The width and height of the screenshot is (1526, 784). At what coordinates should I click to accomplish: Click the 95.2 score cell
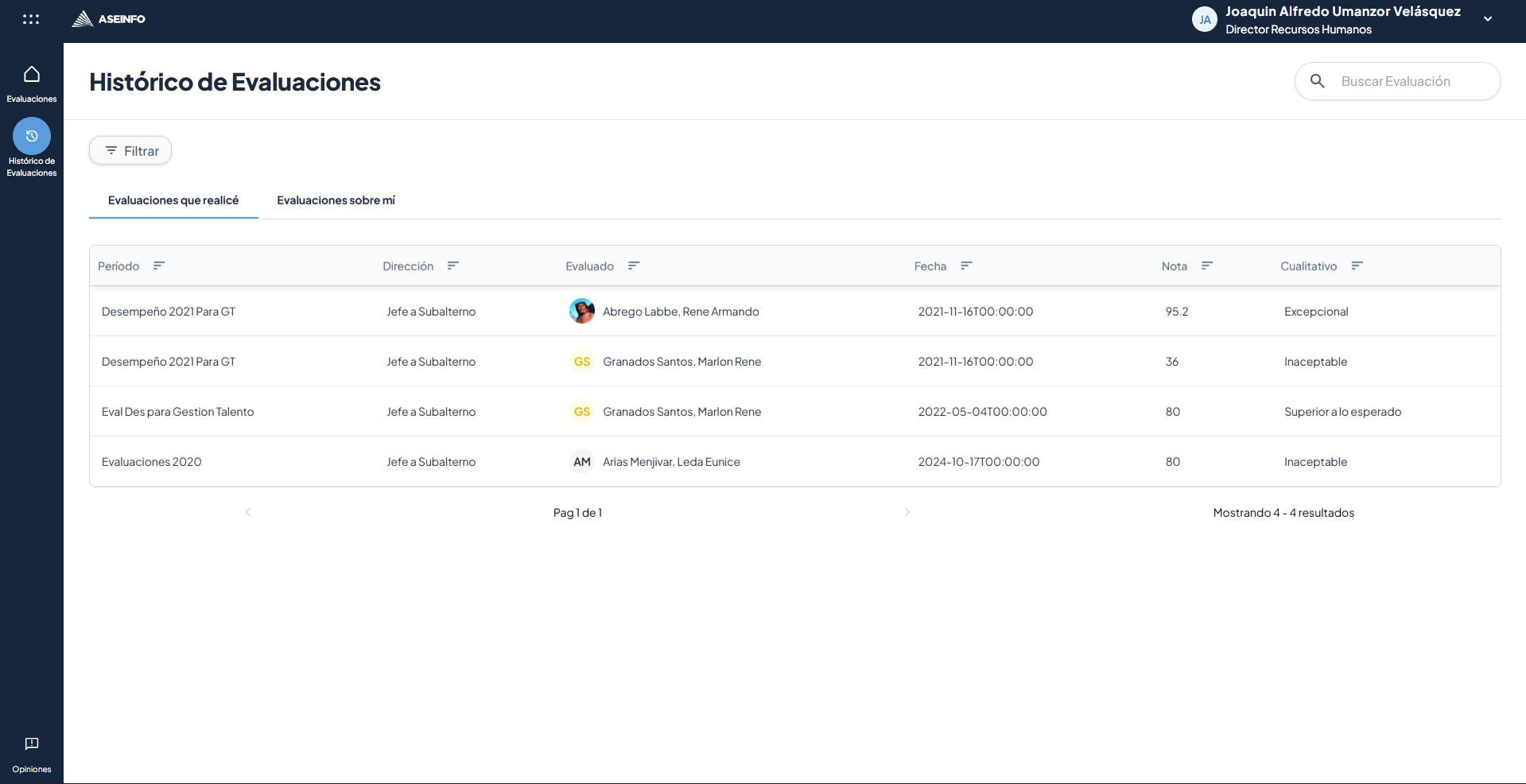1177,312
